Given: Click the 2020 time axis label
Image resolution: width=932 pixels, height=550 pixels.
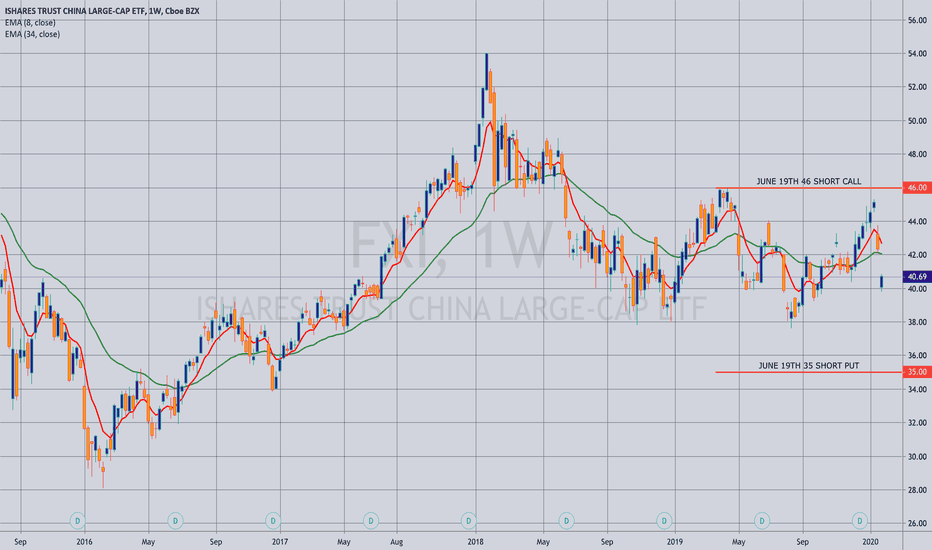Looking at the screenshot, I should coord(870,542).
